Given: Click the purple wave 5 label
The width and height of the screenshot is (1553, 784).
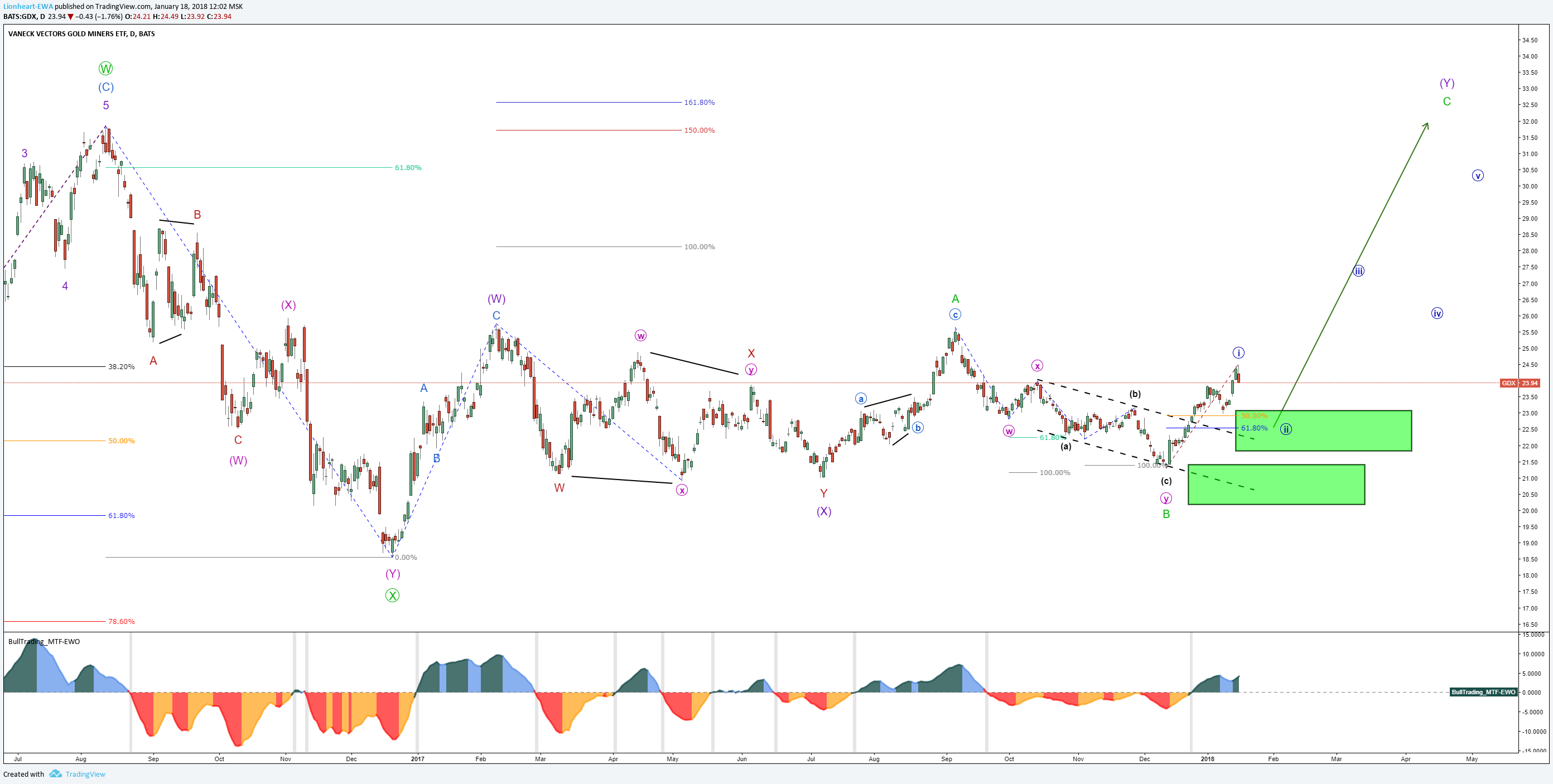Looking at the screenshot, I should point(106,105).
